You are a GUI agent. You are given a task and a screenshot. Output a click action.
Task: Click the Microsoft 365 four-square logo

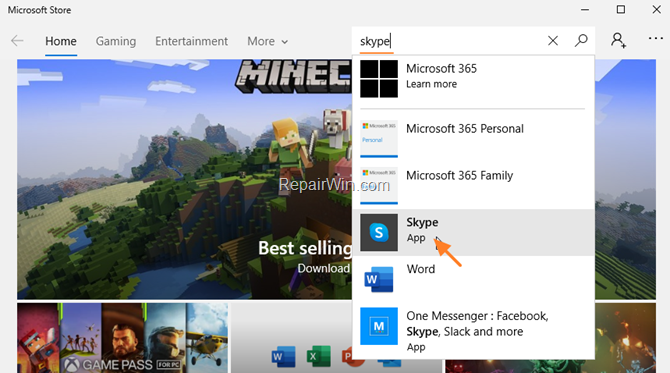click(379, 79)
